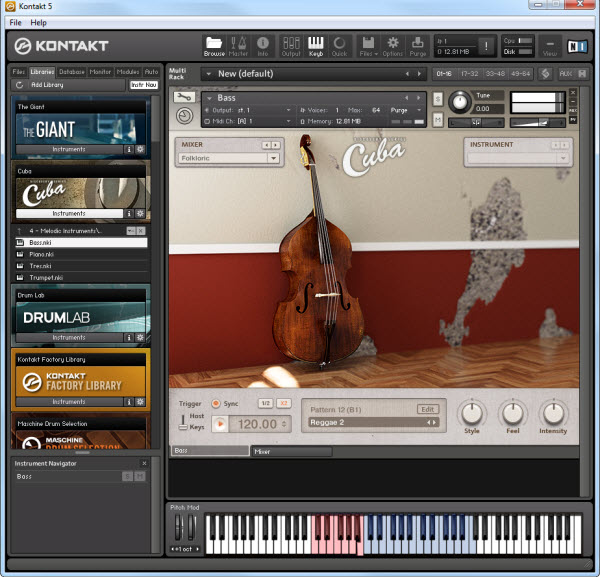Select rack page 17-32
The width and height of the screenshot is (600, 577).
[470, 73]
